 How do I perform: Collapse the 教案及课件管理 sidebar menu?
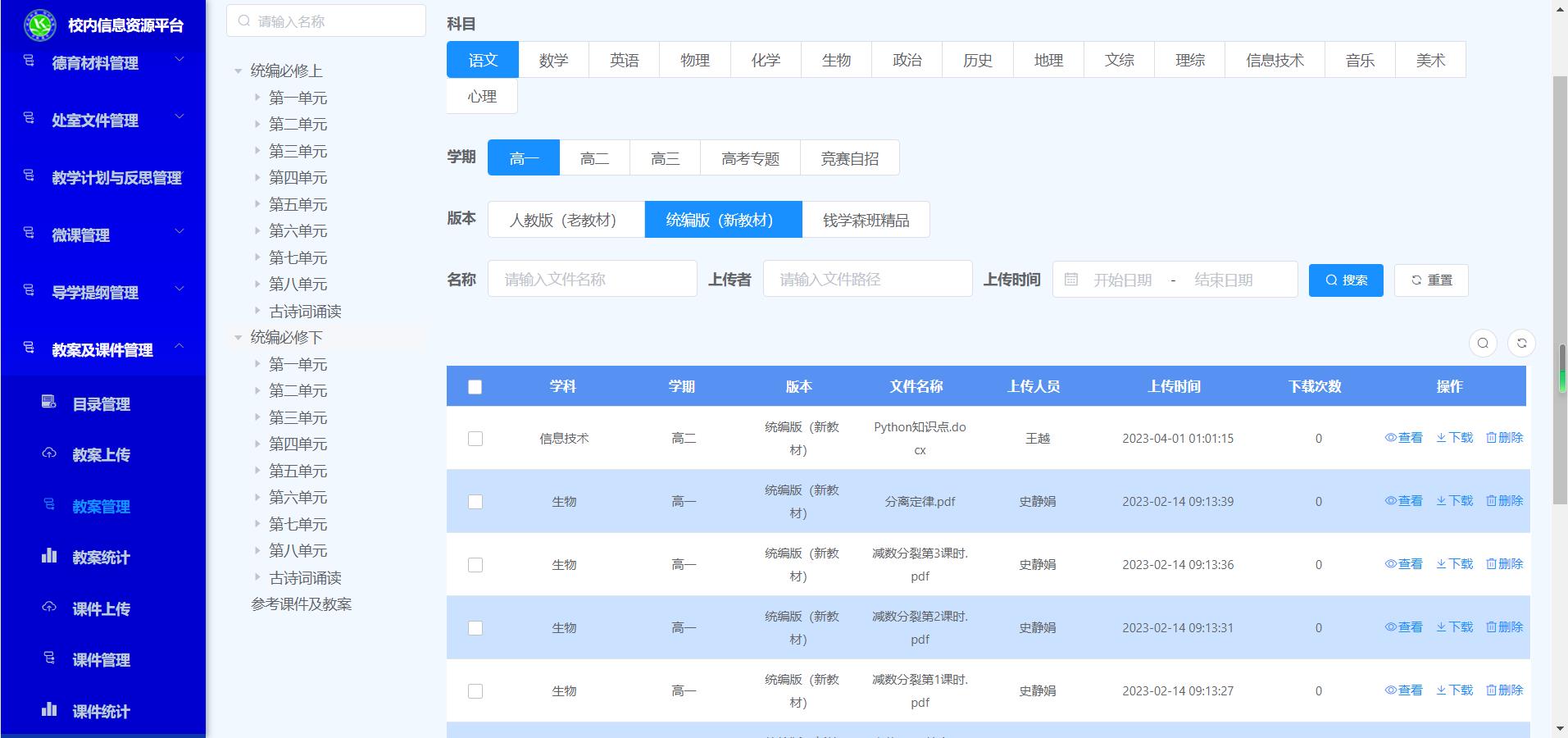click(179, 348)
